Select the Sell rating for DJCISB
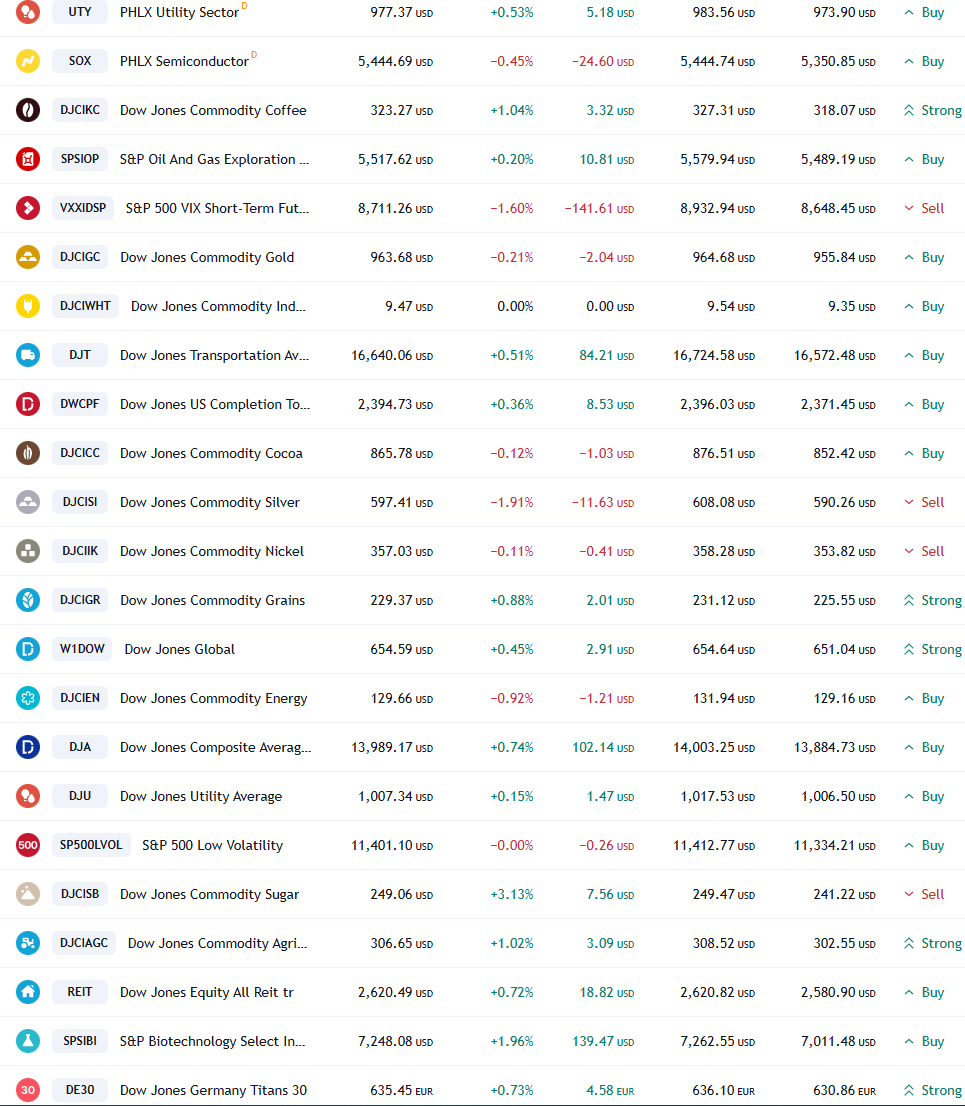Viewport: 965px width, 1106px height. click(924, 894)
